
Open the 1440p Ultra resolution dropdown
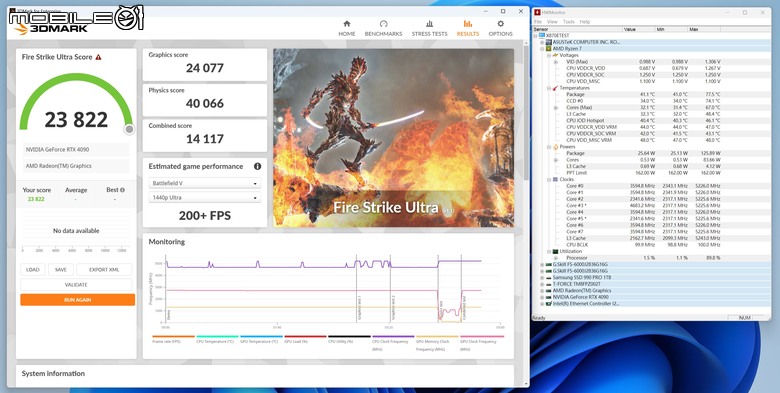204,197
